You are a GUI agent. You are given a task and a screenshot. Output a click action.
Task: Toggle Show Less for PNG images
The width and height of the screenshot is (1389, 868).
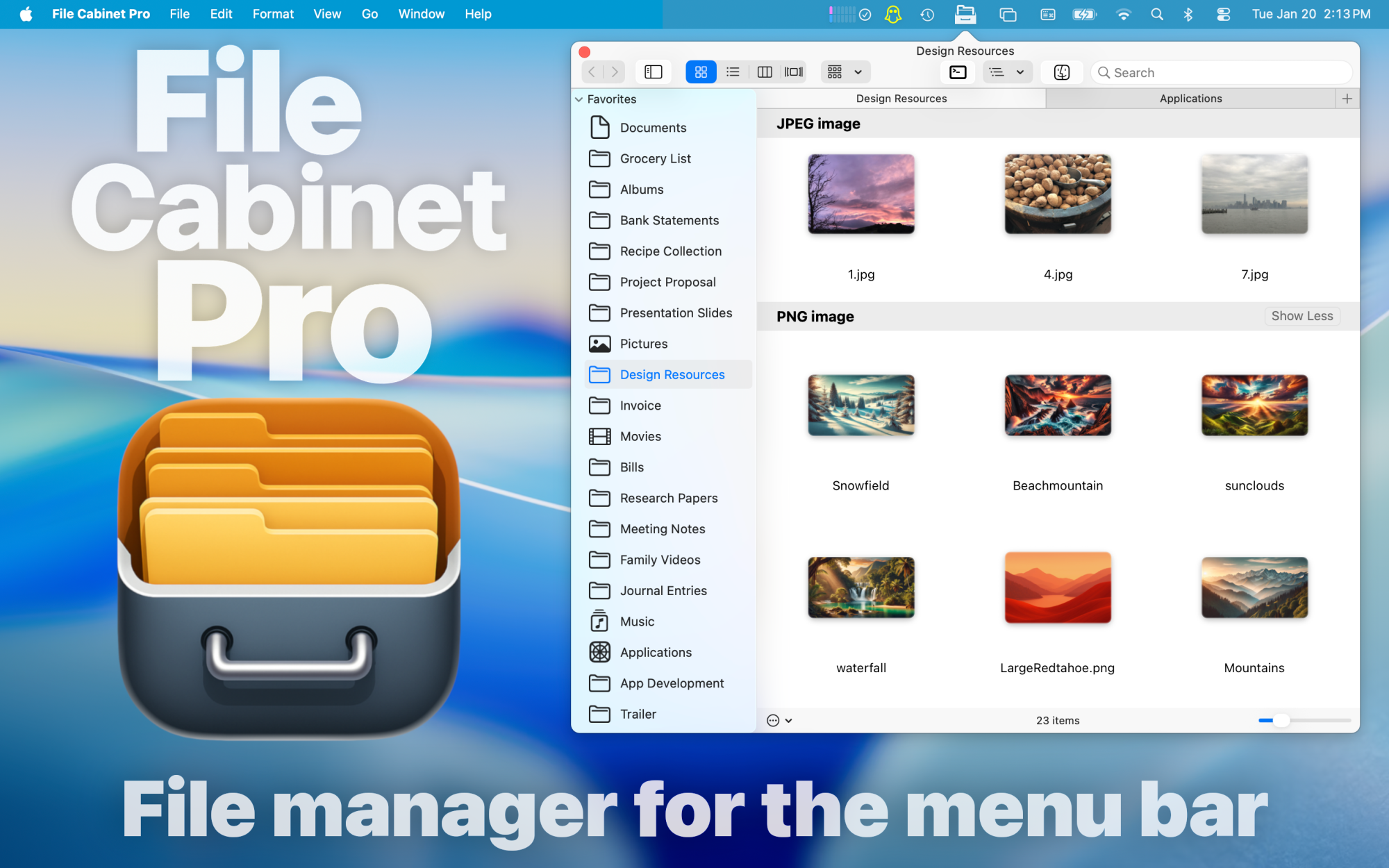tap(1301, 316)
